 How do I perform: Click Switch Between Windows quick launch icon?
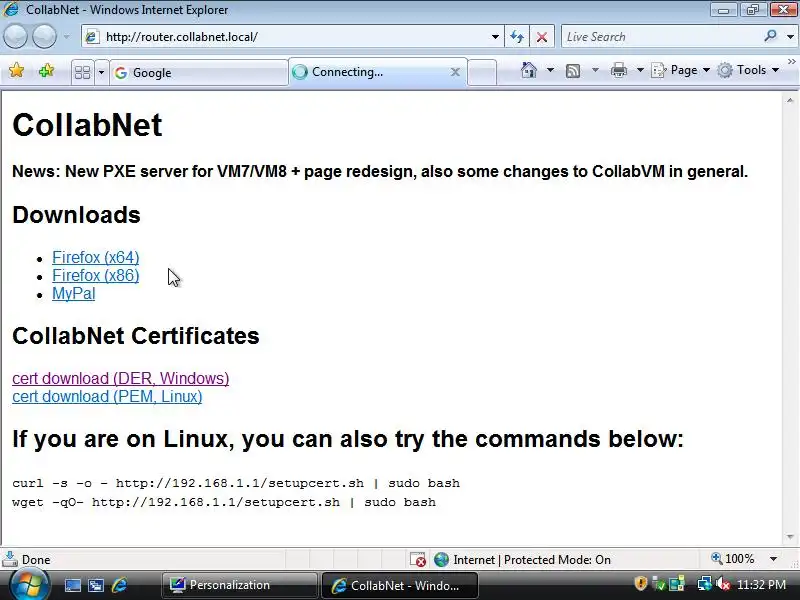95,585
